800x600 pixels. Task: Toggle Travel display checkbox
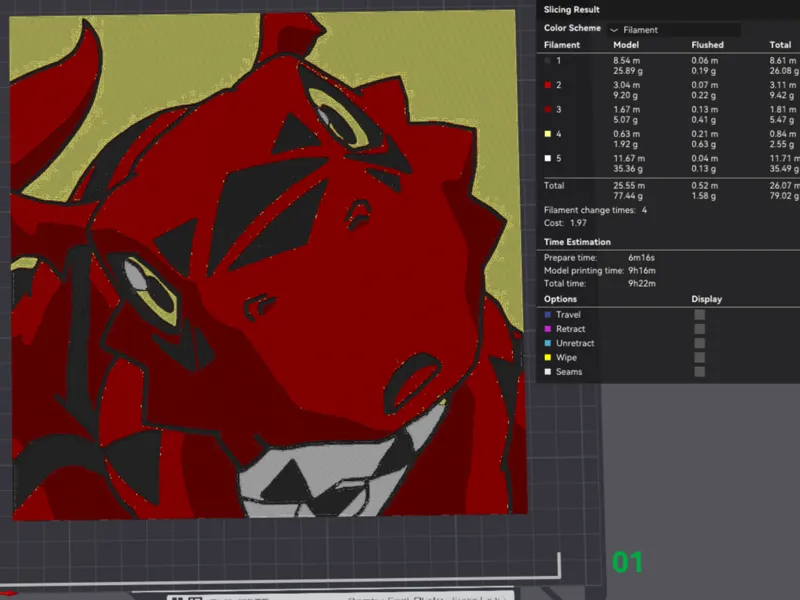pos(699,315)
